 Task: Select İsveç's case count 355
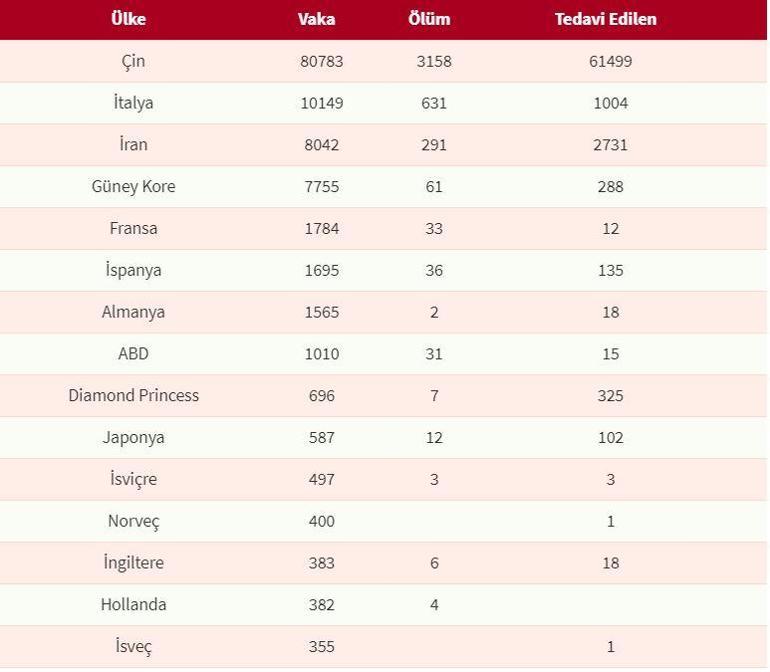click(x=321, y=647)
